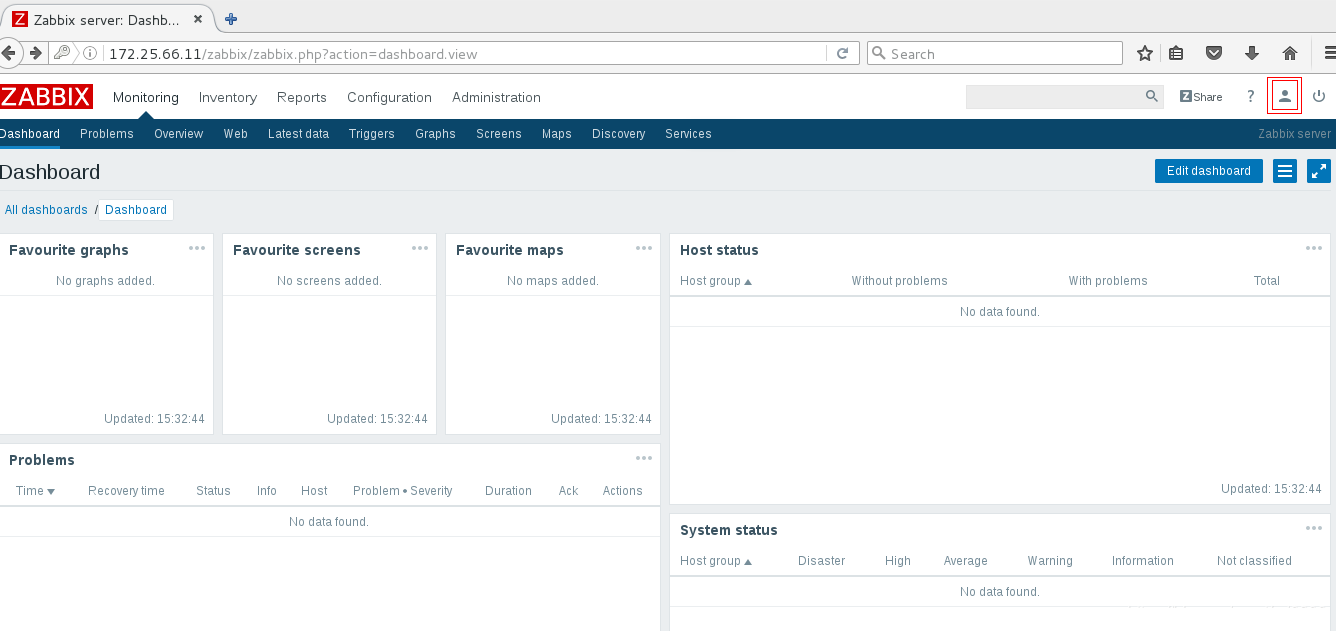Go to the Overview submenu
This screenshot has width=1336, height=631.
(x=179, y=134)
